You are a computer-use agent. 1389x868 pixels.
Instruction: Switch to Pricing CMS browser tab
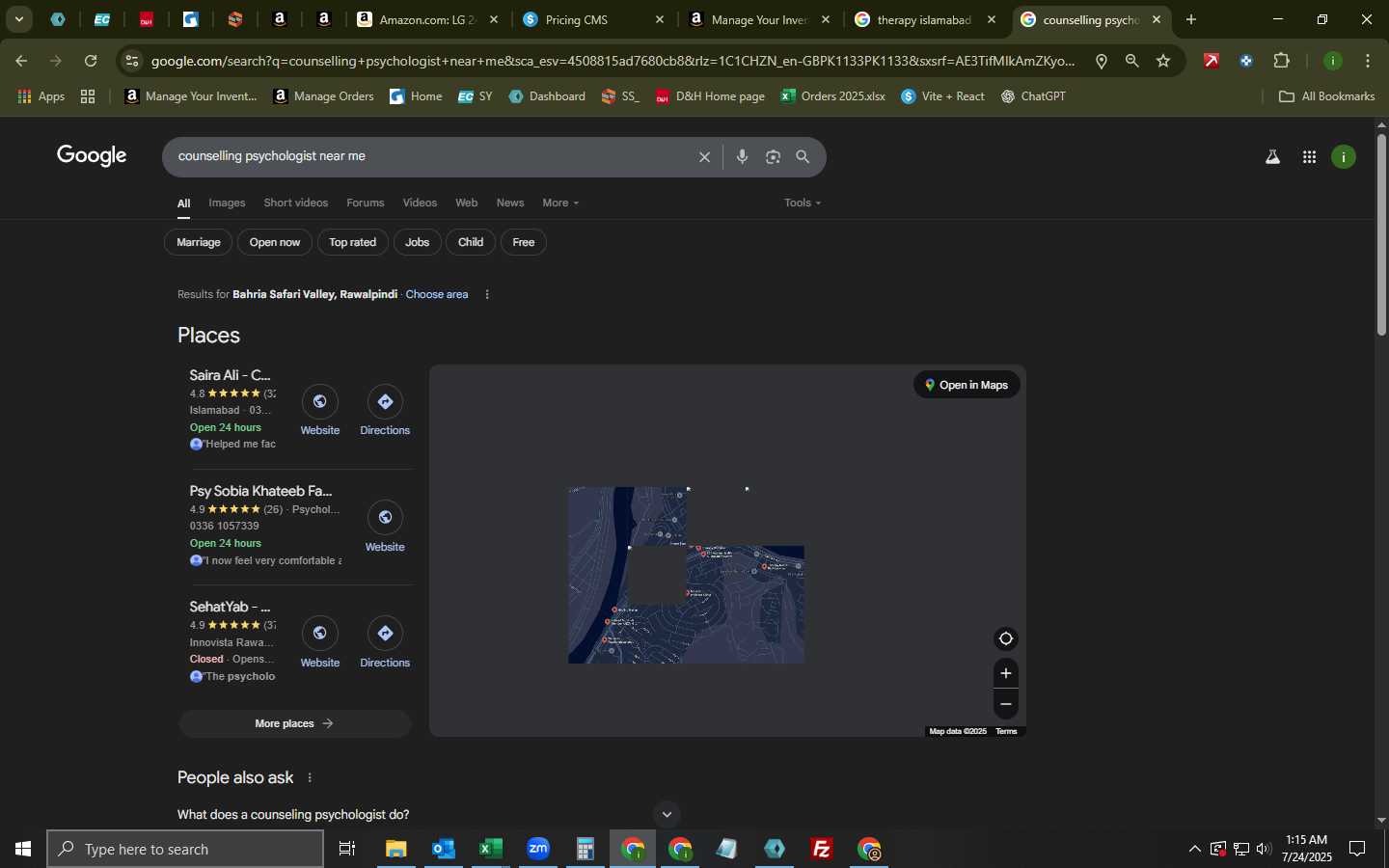click(594, 19)
